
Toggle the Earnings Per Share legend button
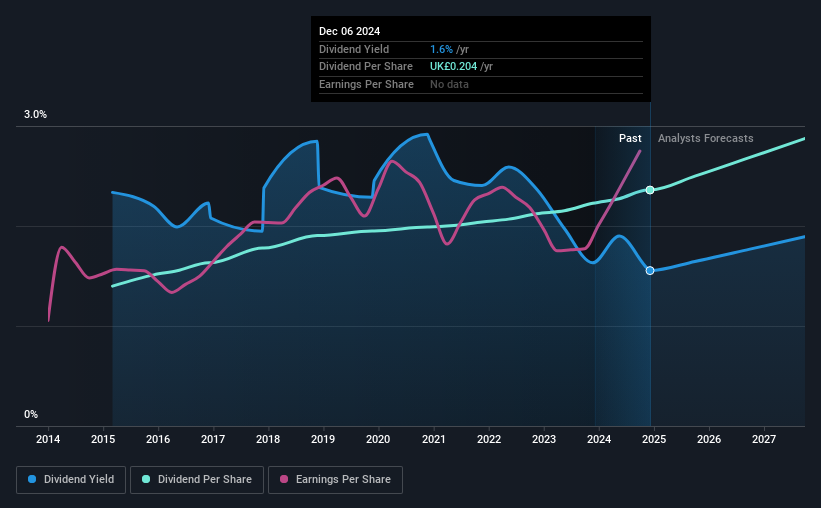[335, 480]
